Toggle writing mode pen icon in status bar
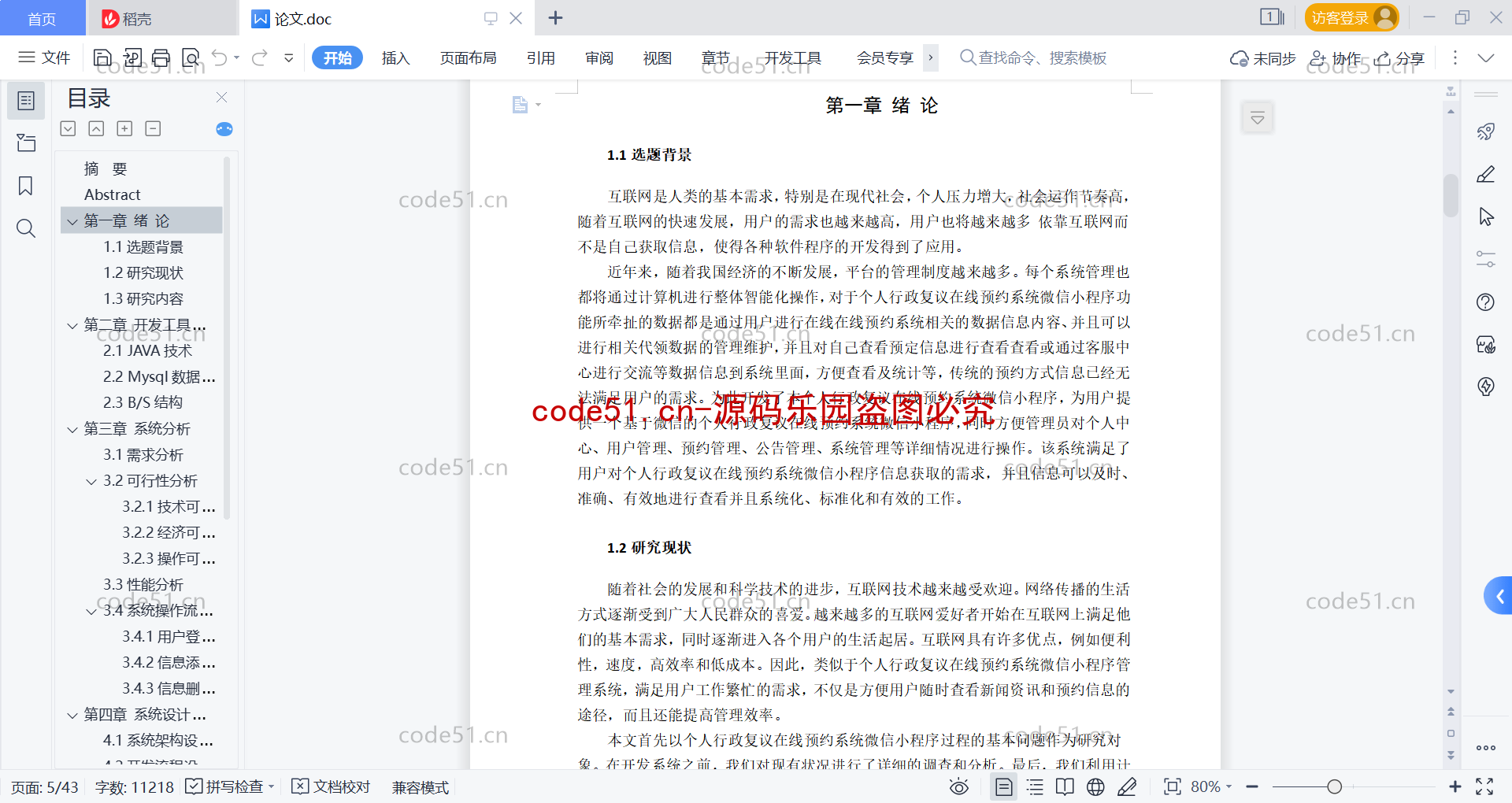Viewport: 1512px width, 803px height. pyautogui.click(x=1127, y=786)
